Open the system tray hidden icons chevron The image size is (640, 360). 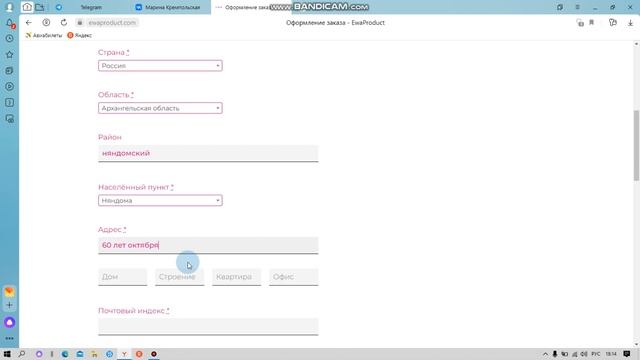[545, 354]
